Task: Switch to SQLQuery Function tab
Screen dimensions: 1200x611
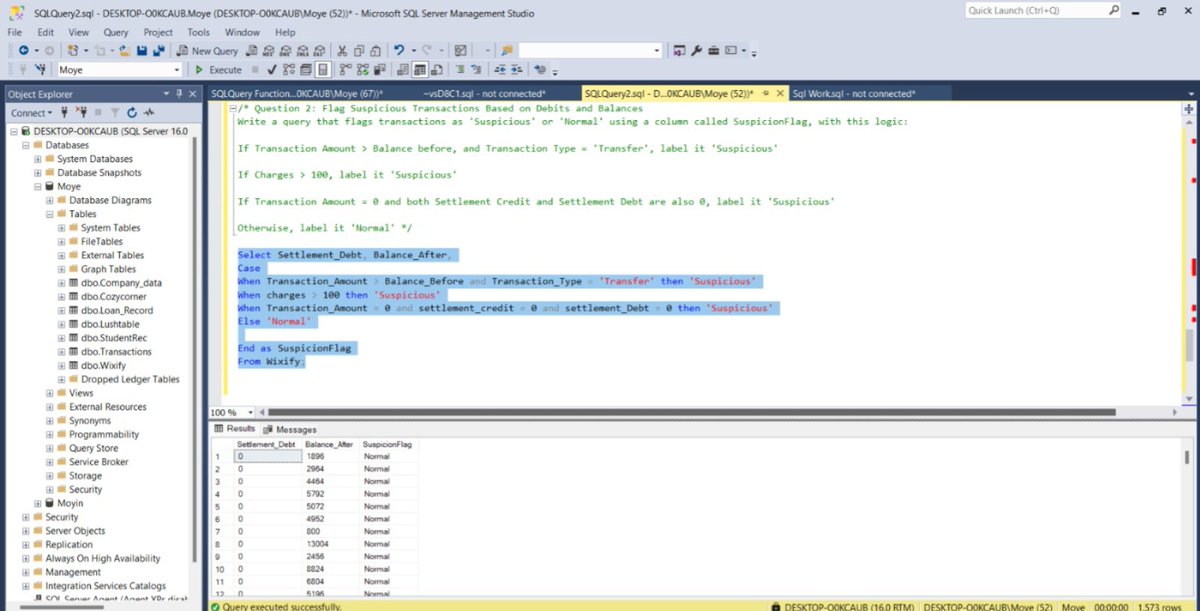Action: pyautogui.click(x=298, y=94)
